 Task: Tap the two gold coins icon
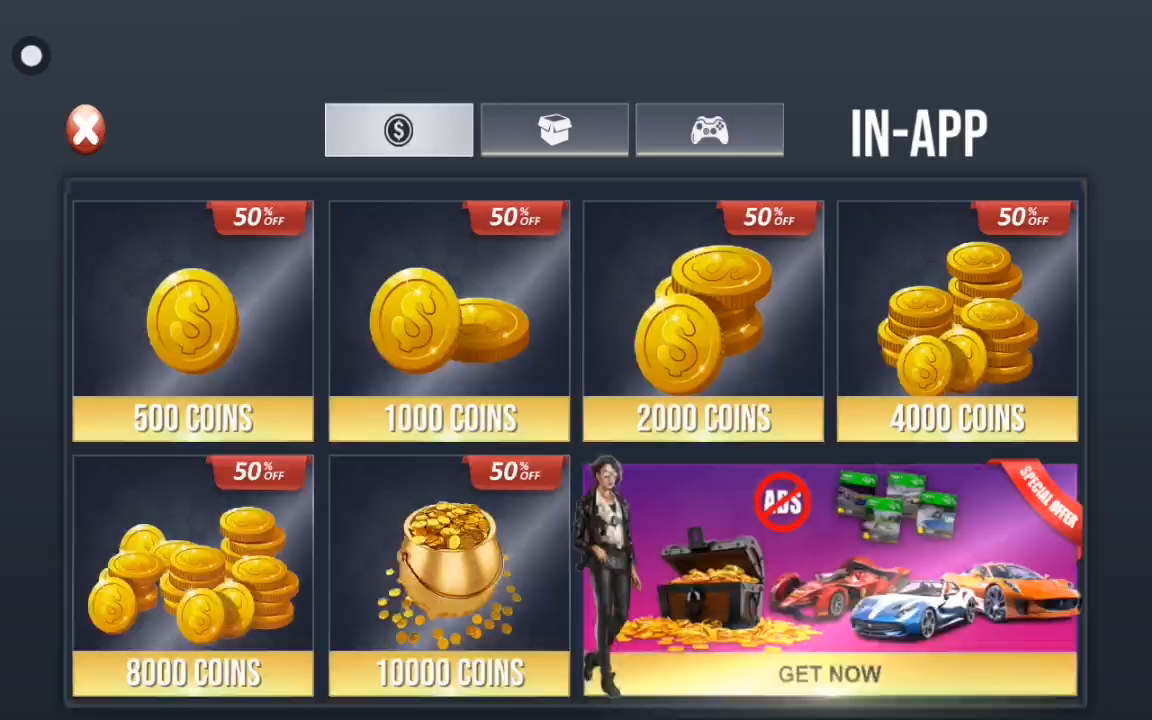coord(449,320)
